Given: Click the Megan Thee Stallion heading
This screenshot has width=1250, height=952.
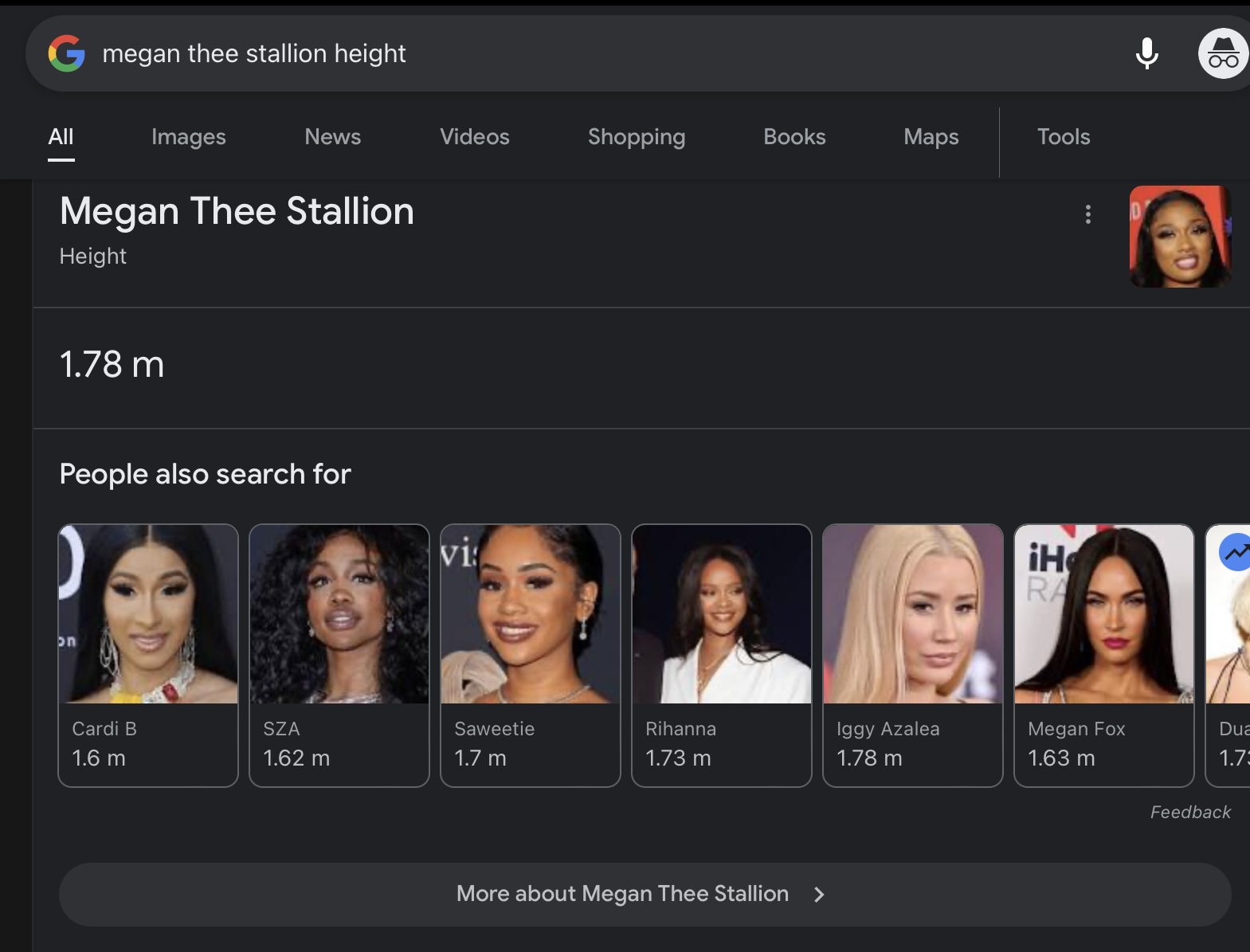Looking at the screenshot, I should tap(237, 211).
